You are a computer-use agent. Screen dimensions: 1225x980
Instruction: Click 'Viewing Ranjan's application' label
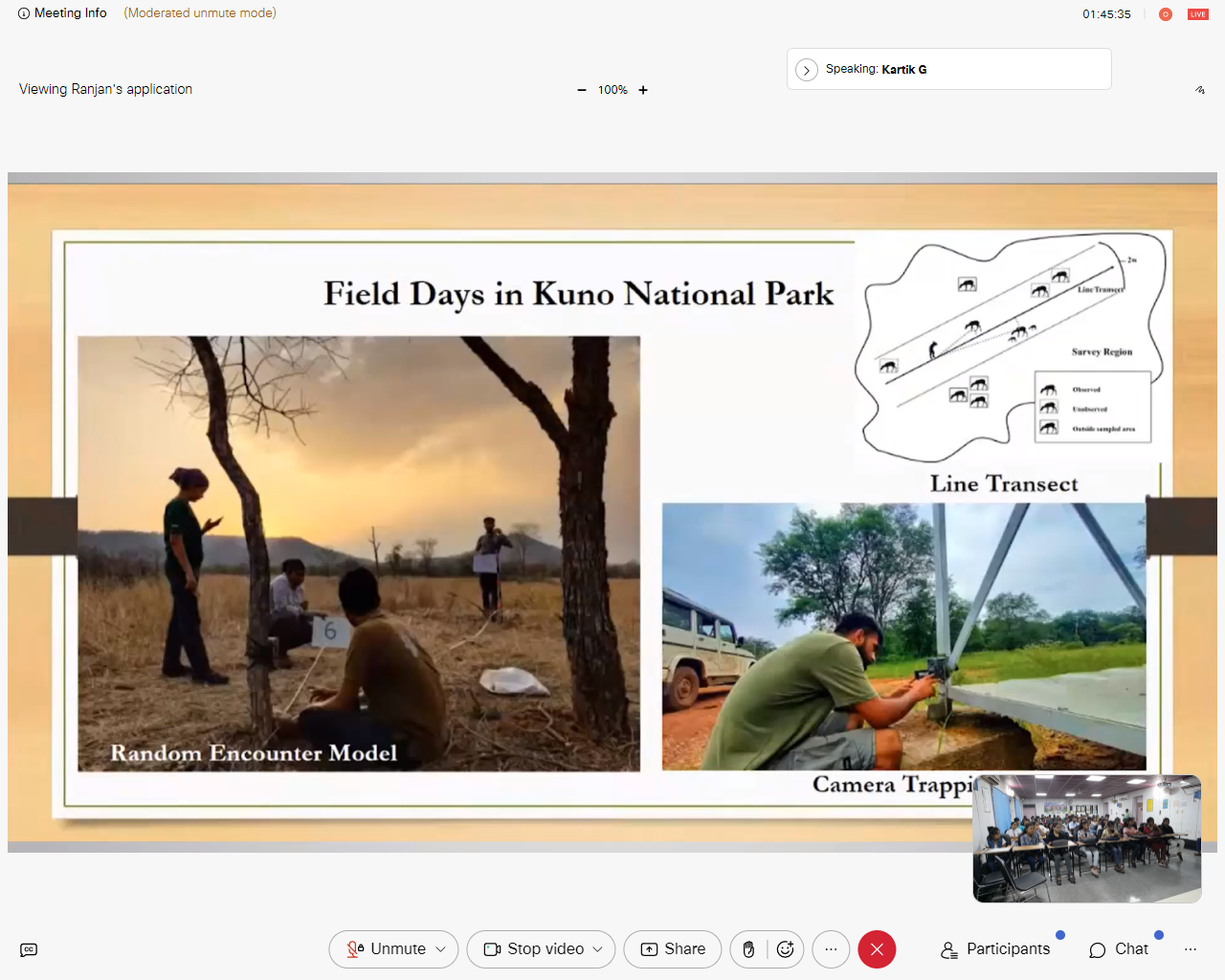tap(105, 89)
